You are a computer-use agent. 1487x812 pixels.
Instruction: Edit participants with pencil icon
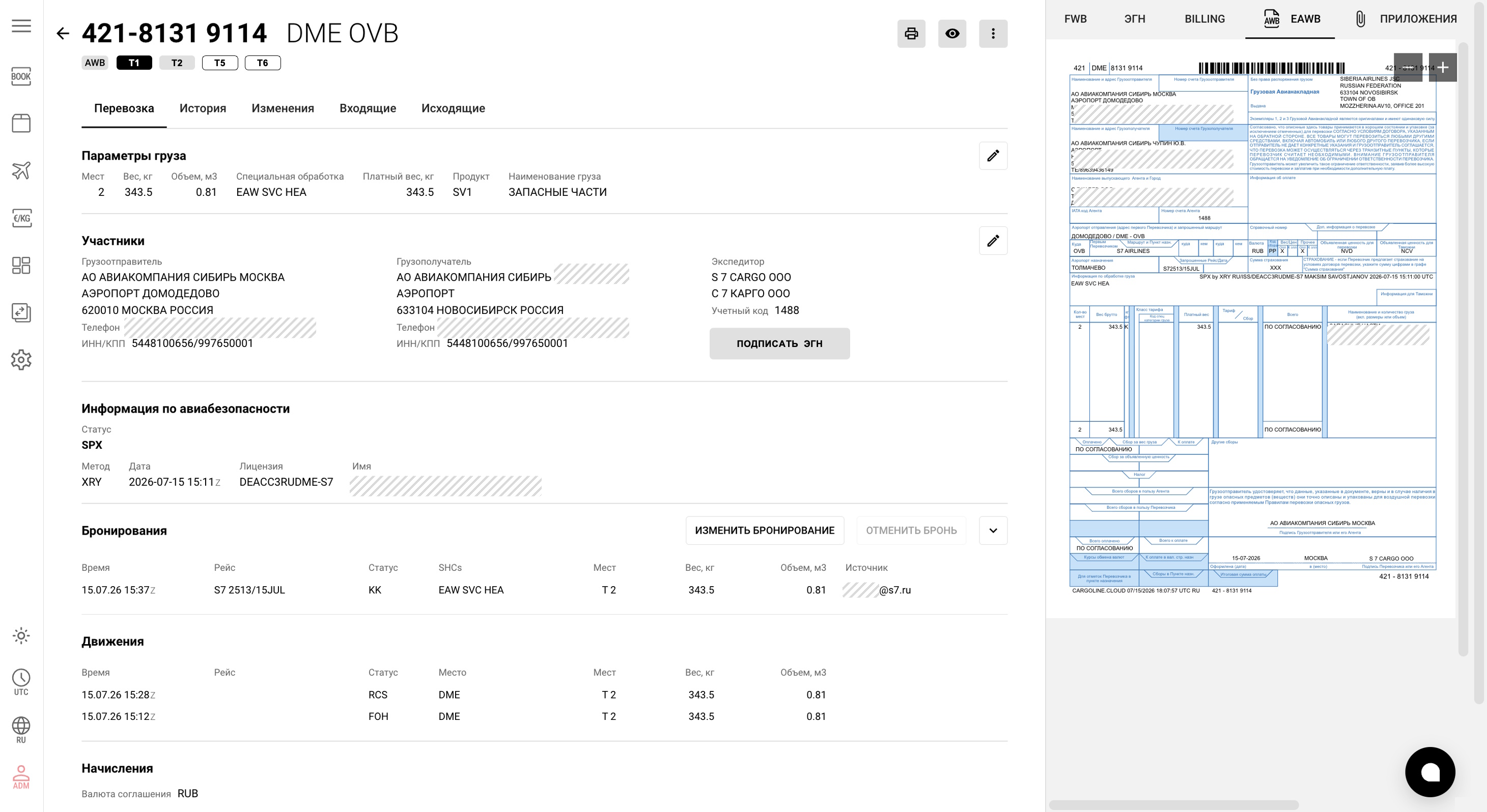pos(993,241)
